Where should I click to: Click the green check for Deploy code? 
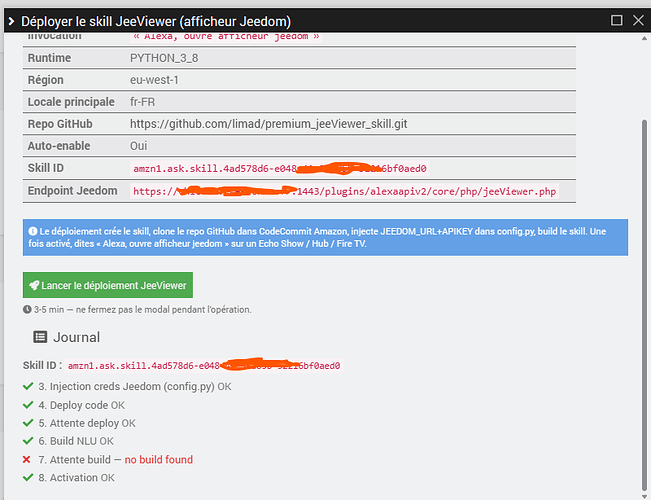(x=28, y=405)
